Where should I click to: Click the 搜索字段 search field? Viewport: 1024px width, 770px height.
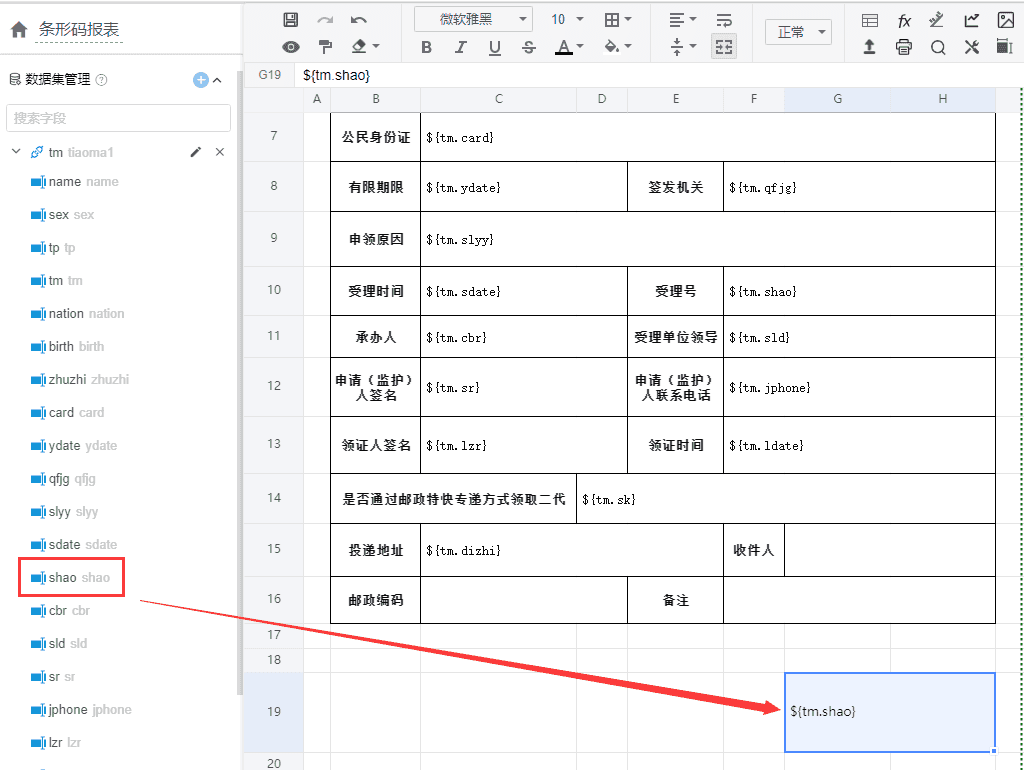[118, 118]
